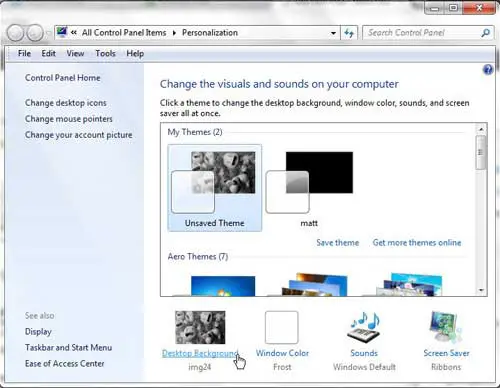Open Taskbar and Start Menu link

68,347
